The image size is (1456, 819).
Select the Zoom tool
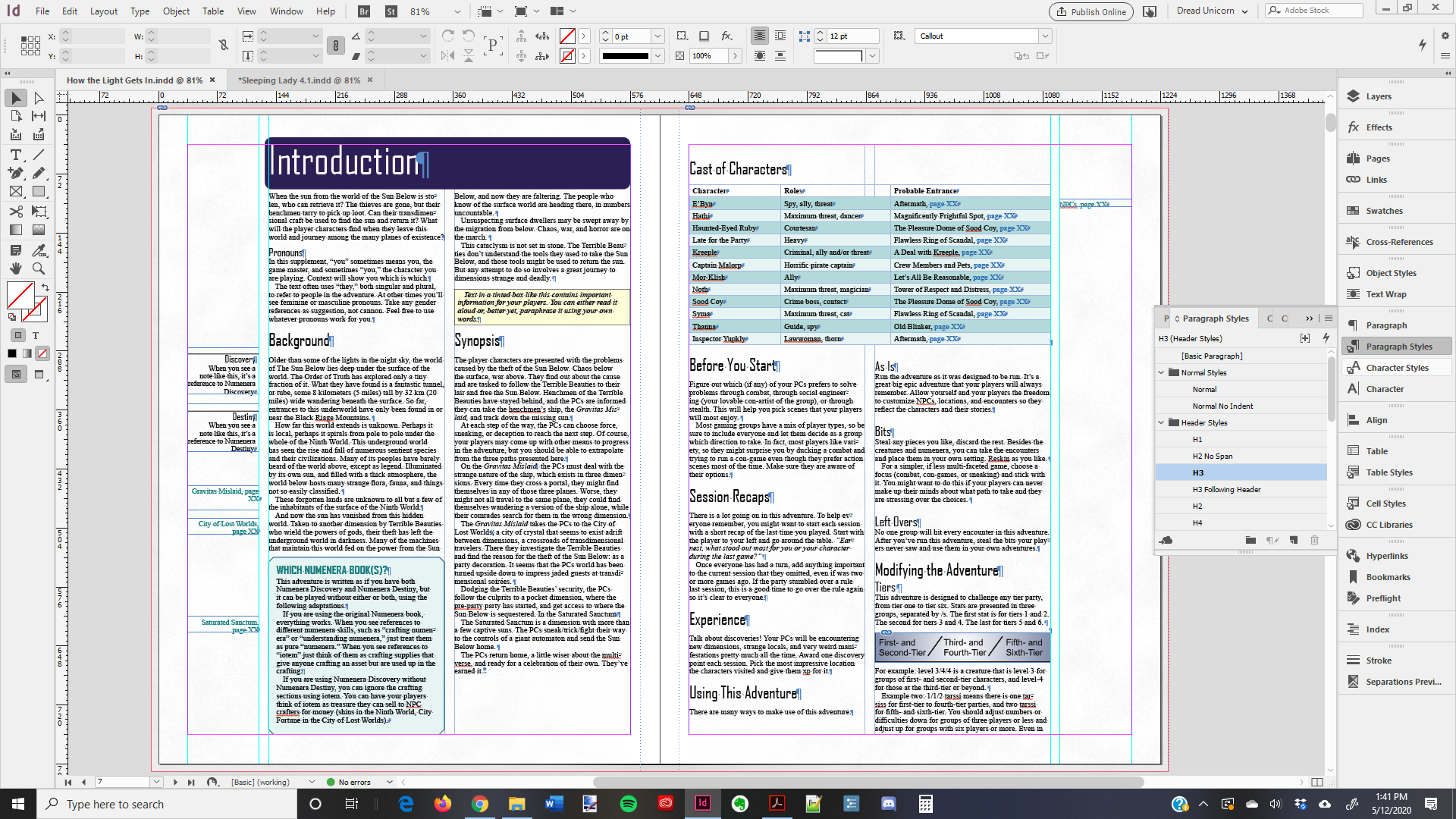click(x=39, y=268)
